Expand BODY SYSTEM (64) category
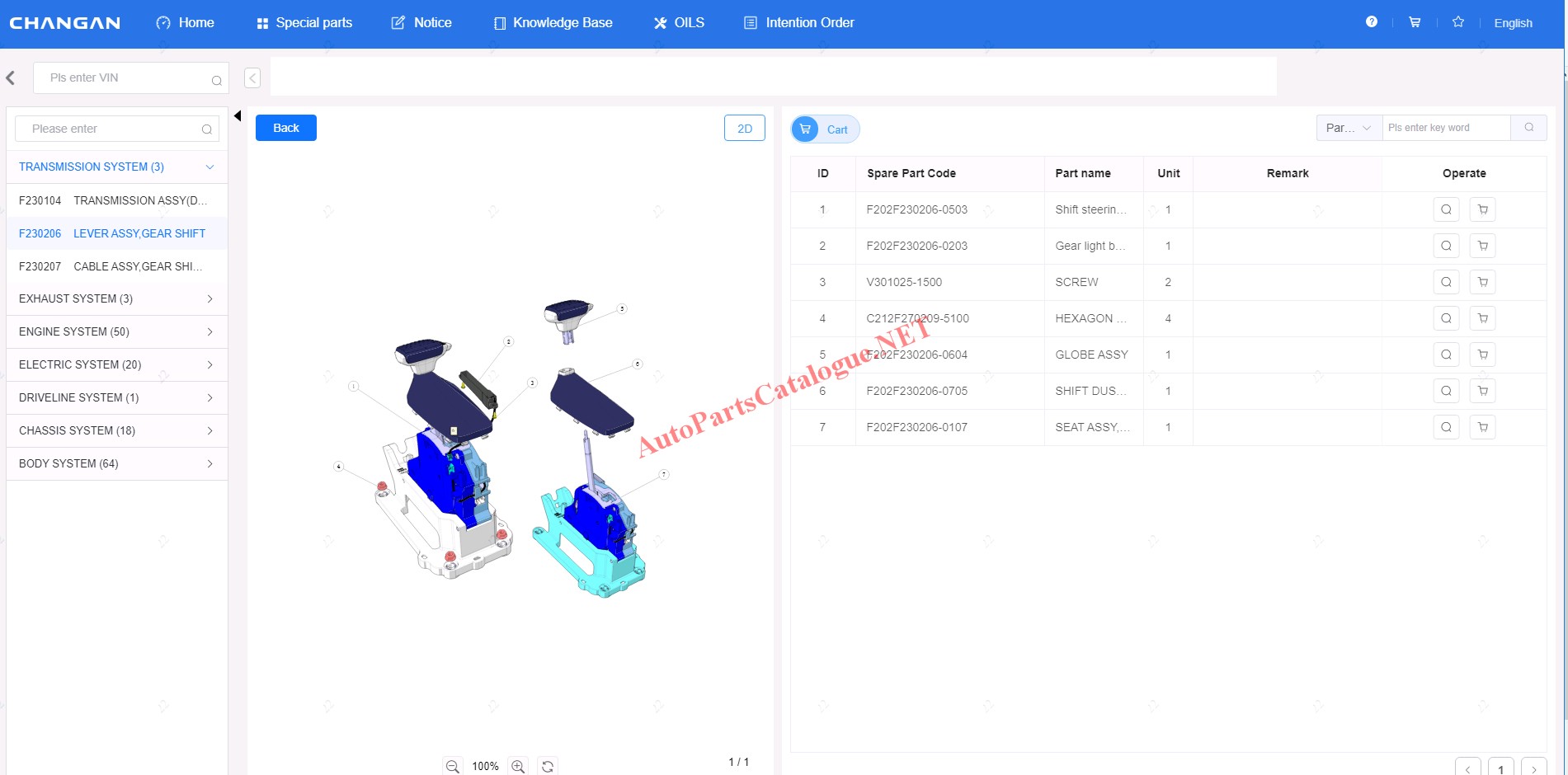This screenshot has height=775, width=1568. click(x=116, y=463)
